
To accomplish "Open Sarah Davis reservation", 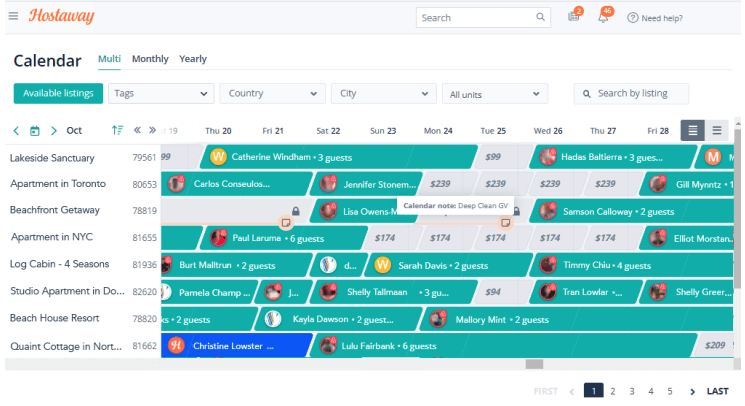I will (449, 265).
